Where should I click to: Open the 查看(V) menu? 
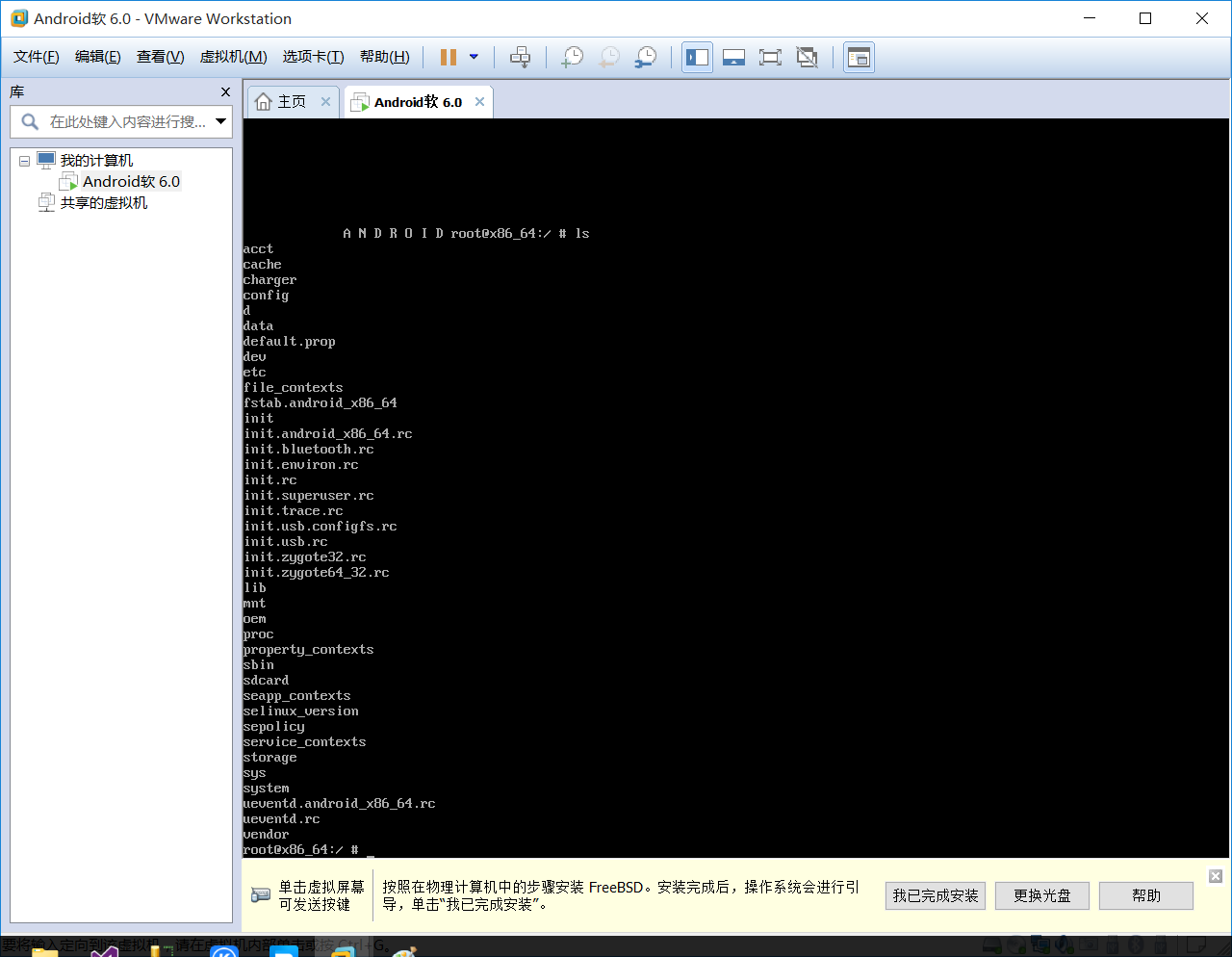(x=161, y=57)
